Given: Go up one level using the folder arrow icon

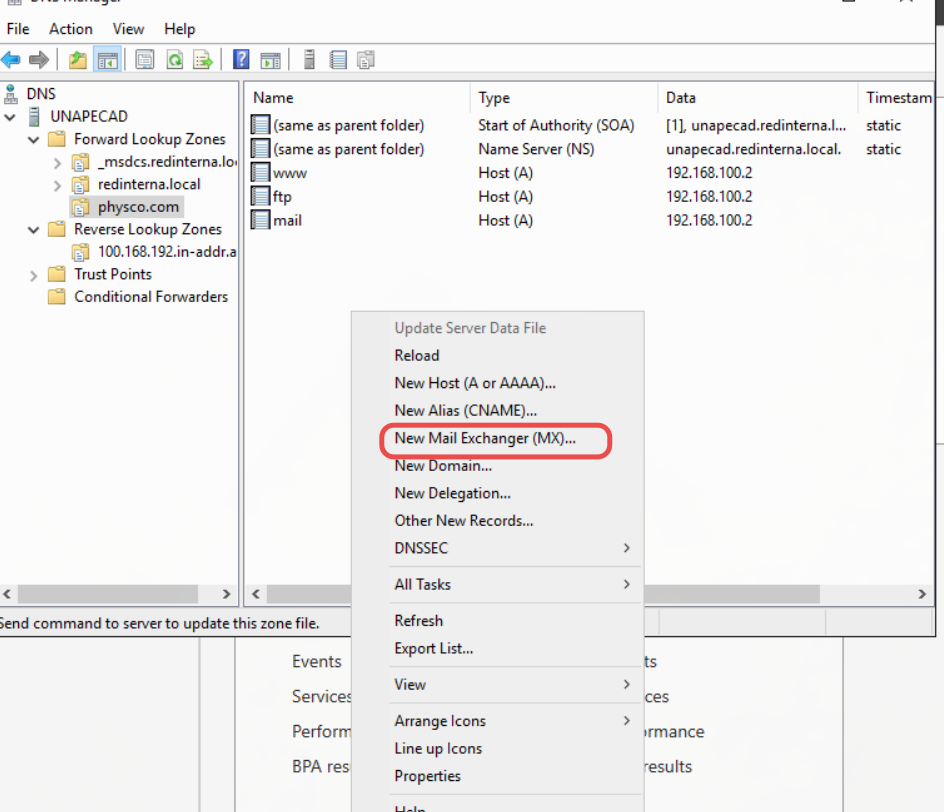Looking at the screenshot, I should 78,60.
